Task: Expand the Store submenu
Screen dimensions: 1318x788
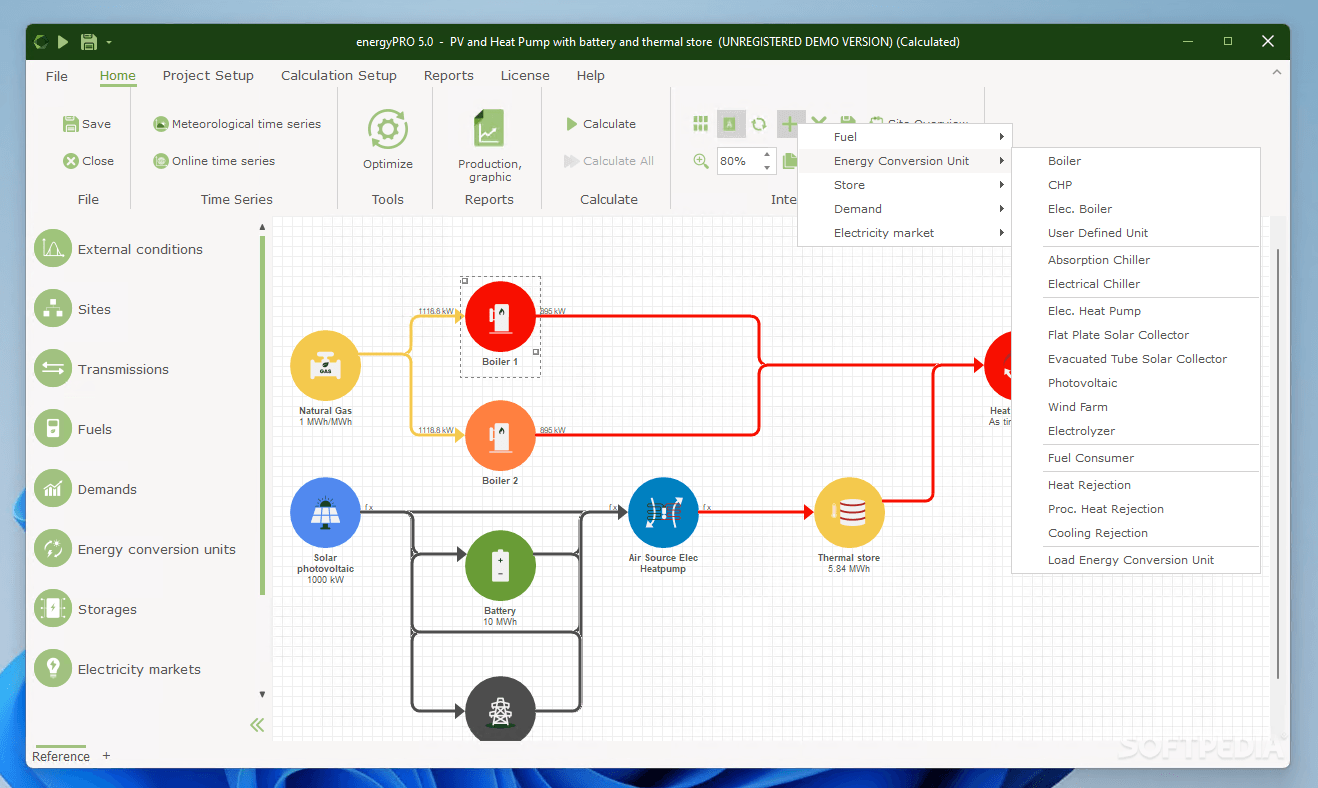Action: 905,185
